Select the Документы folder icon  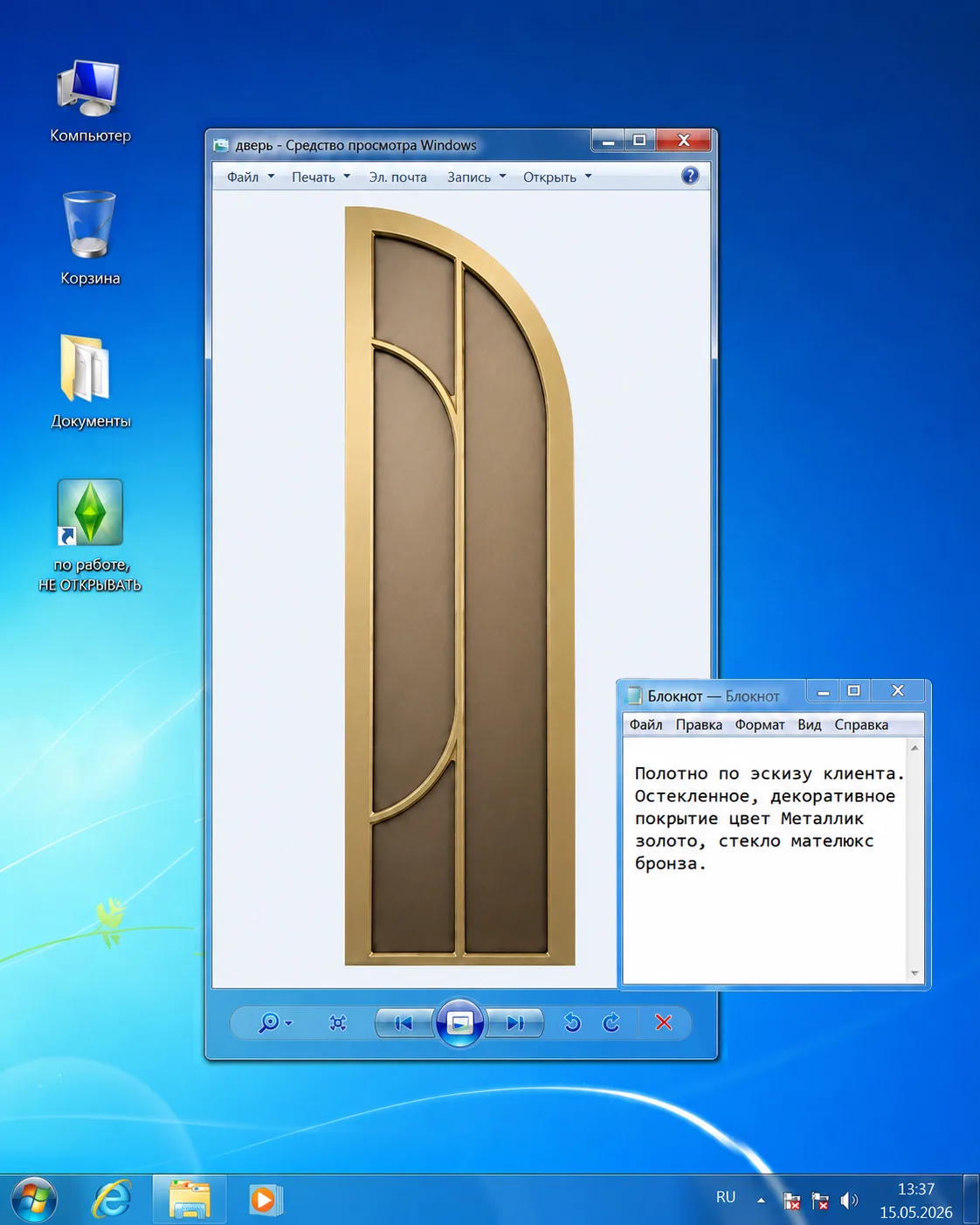click(x=89, y=381)
